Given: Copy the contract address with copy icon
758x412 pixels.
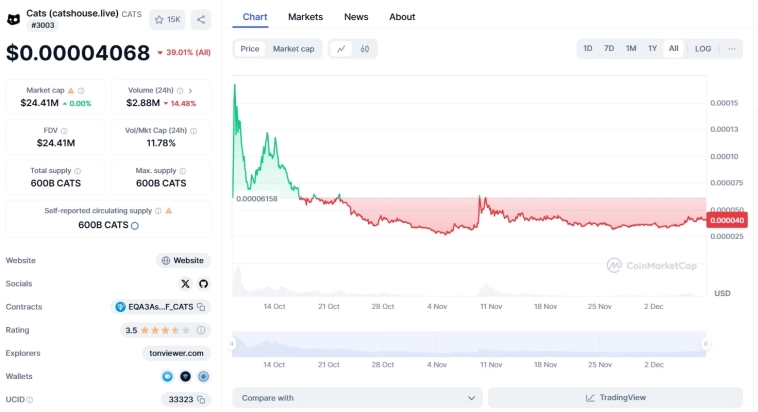Looking at the screenshot, I should coord(202,307).
